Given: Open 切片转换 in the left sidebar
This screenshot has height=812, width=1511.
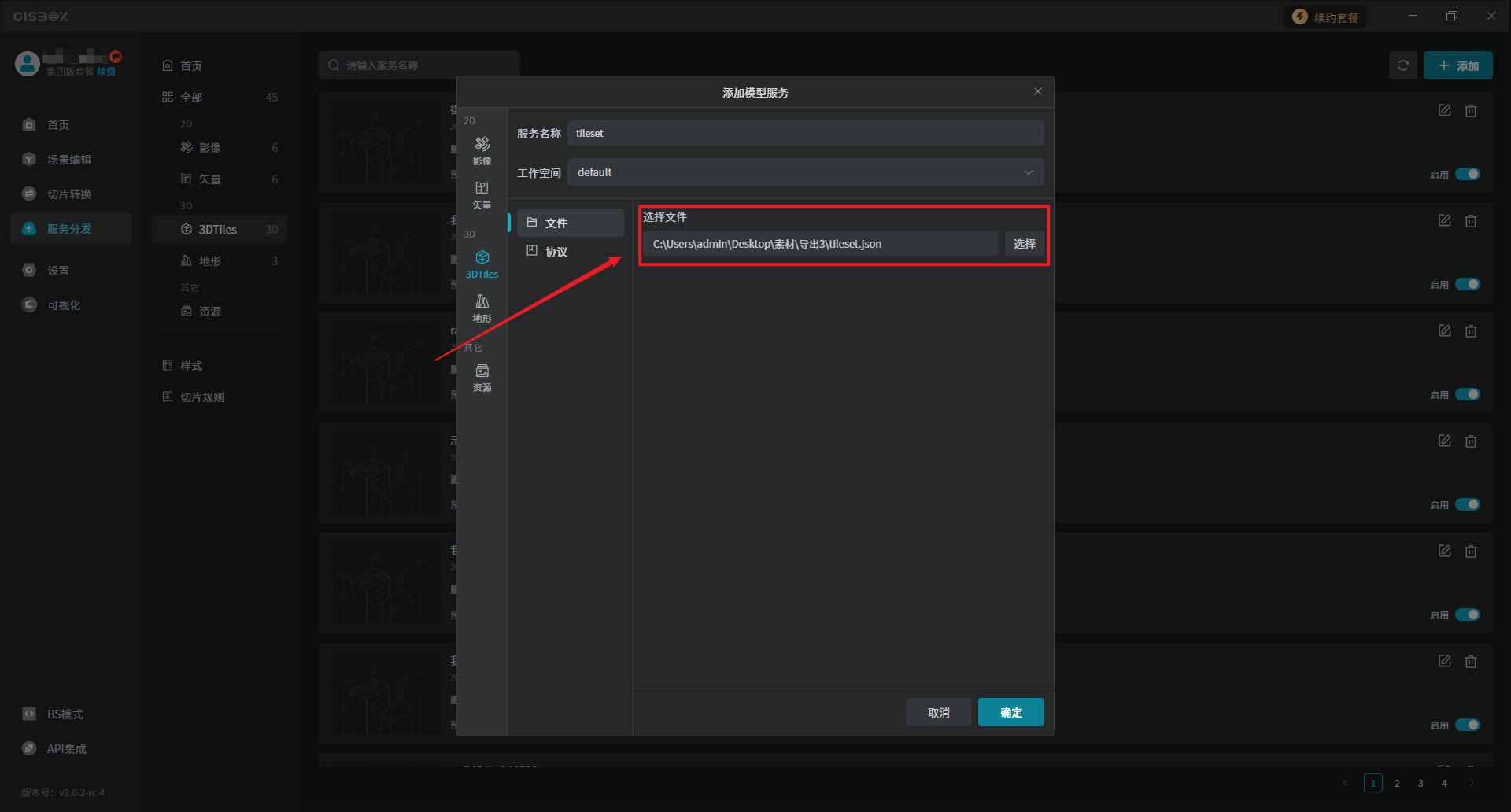Looking at the screenshot, I should tap(69, 194).
